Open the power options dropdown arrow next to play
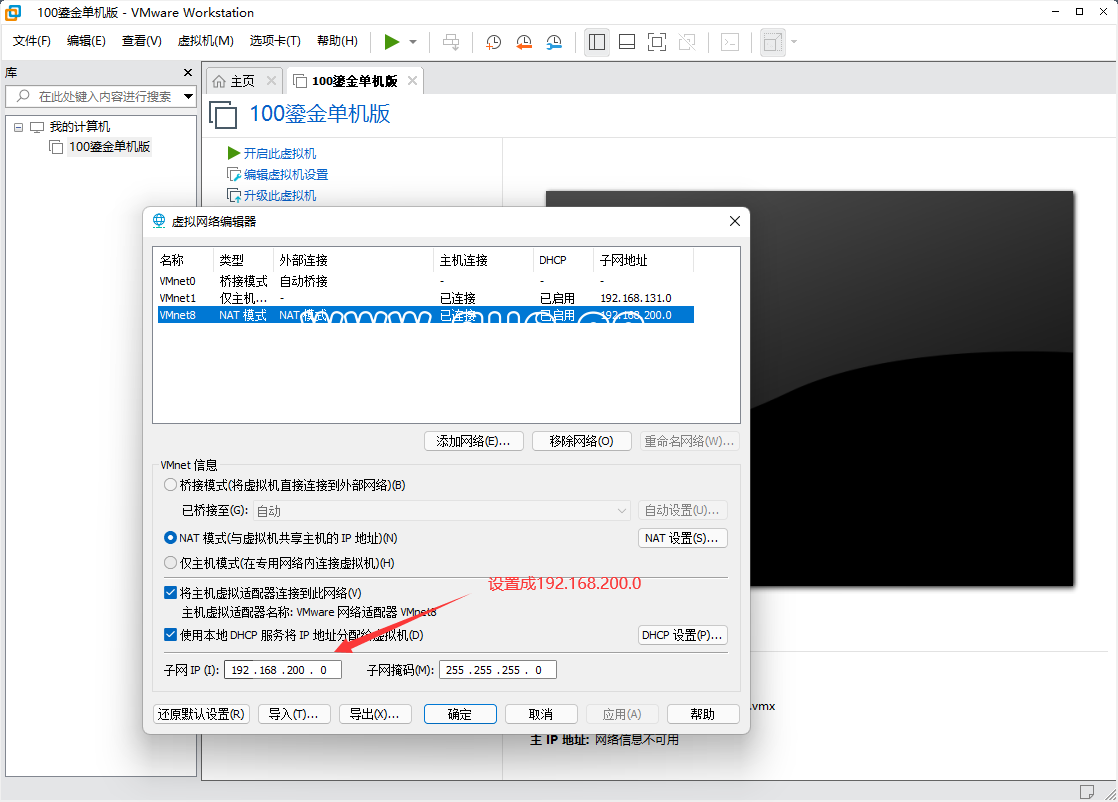This screenshot has width=1118, height=802. (413, 42)
